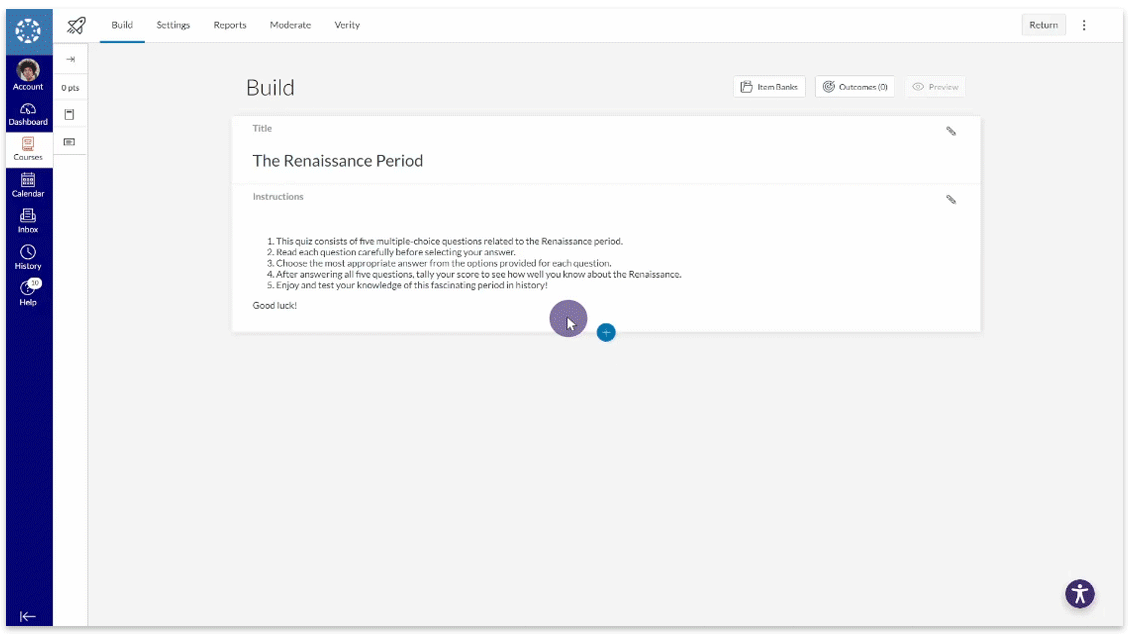Screen dimensions: 1128x634
Task: Open the accessibility options icon
Action: click(x=1079, y=593)
